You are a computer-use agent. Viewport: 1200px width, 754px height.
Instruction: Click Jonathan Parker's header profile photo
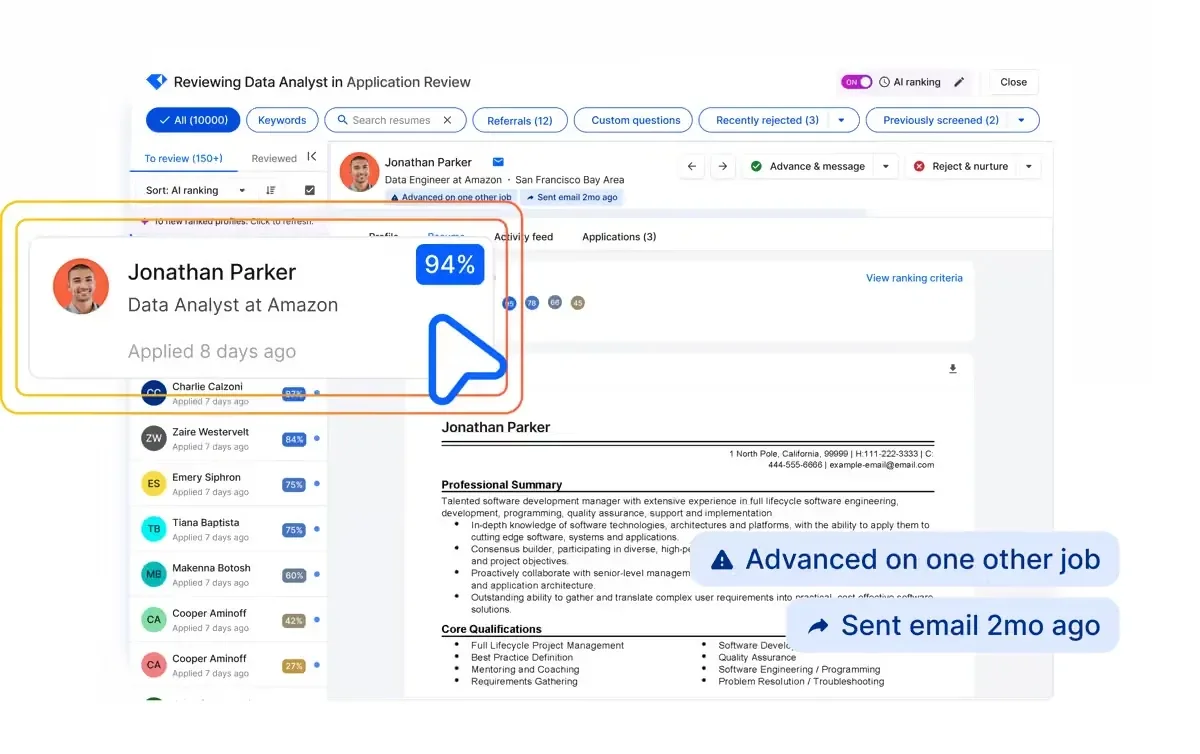pyautogui.click(x=359, y=172)
